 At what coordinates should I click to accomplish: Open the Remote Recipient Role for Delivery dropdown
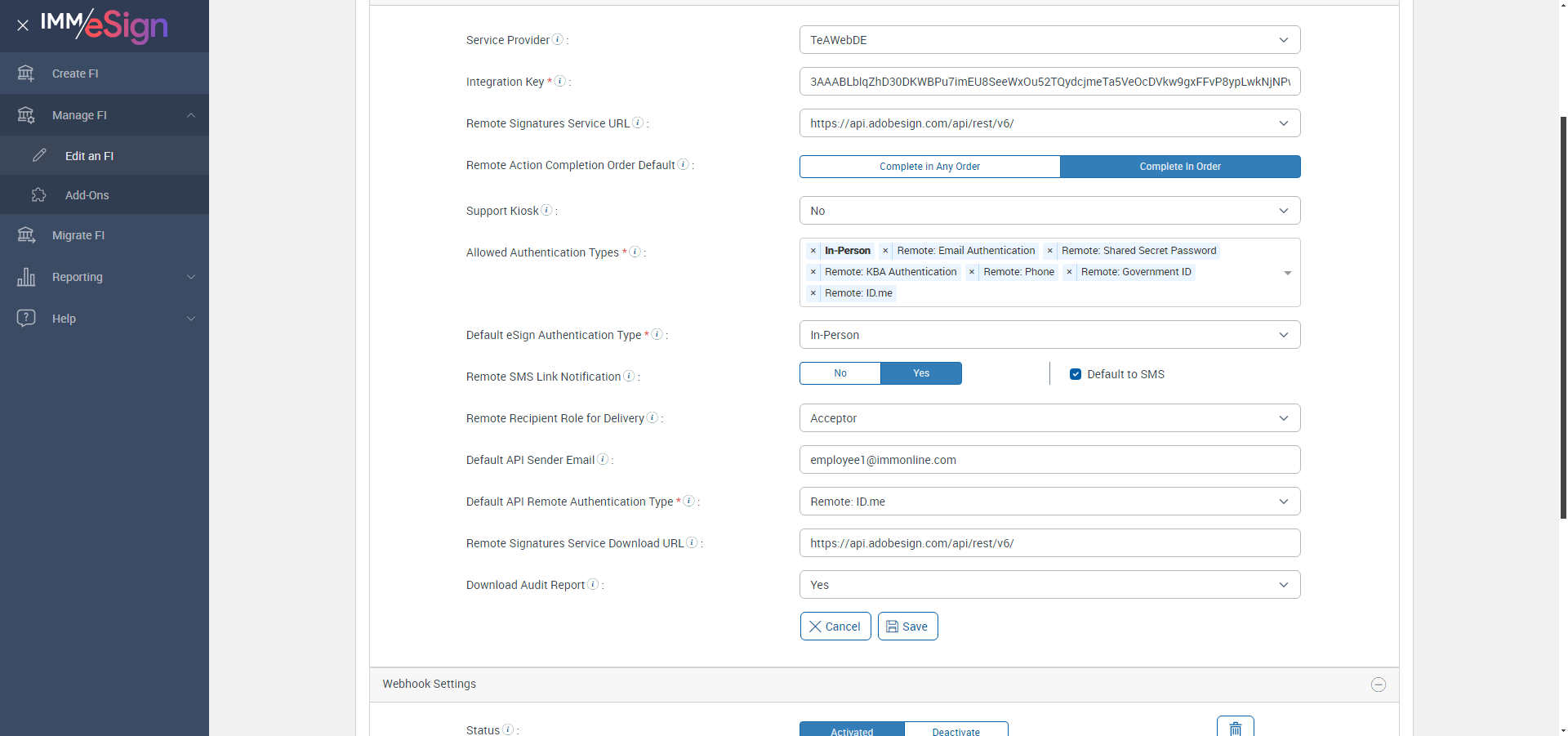tap(1049, 418)
